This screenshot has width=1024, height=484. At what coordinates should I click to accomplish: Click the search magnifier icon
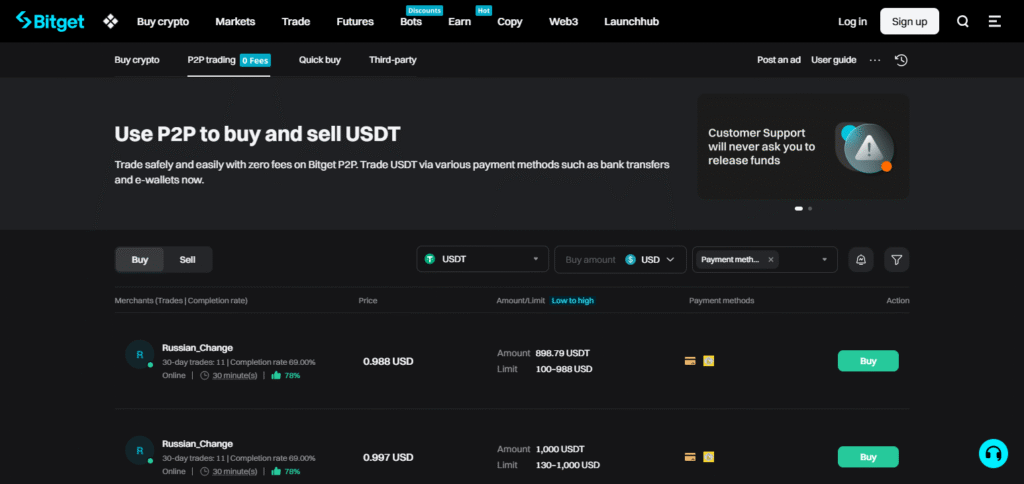[963, 22]
